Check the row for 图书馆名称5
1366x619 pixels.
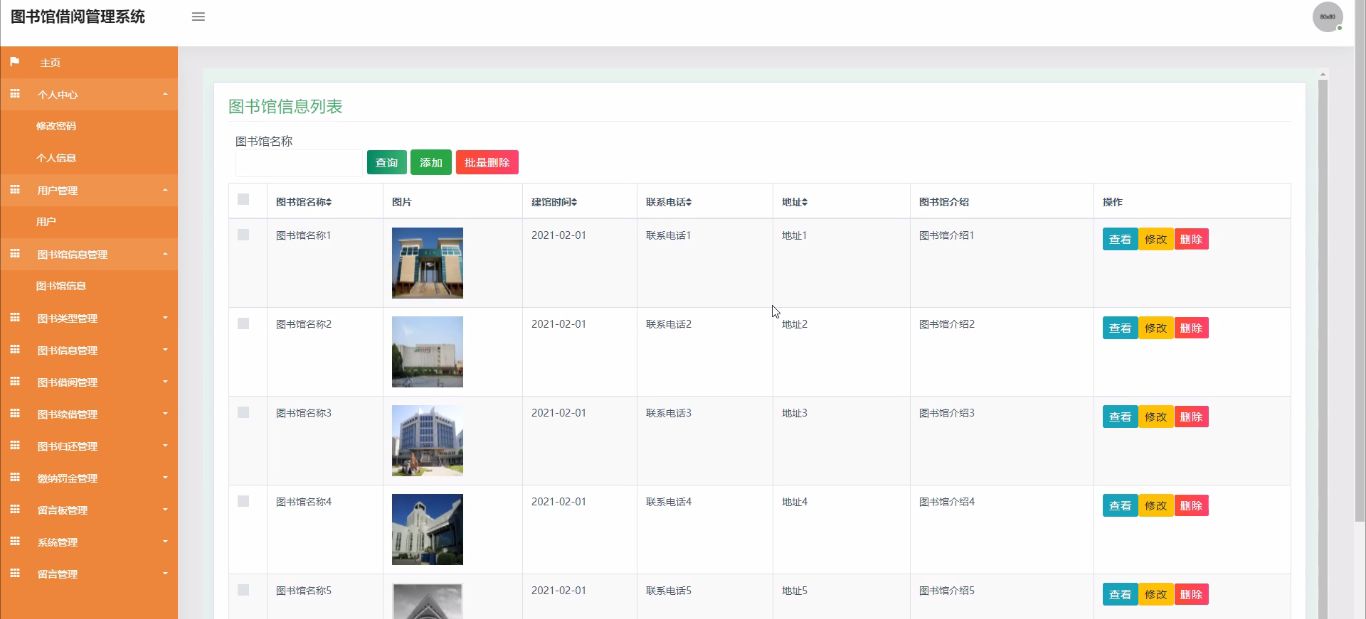click(x=243, y=590)
